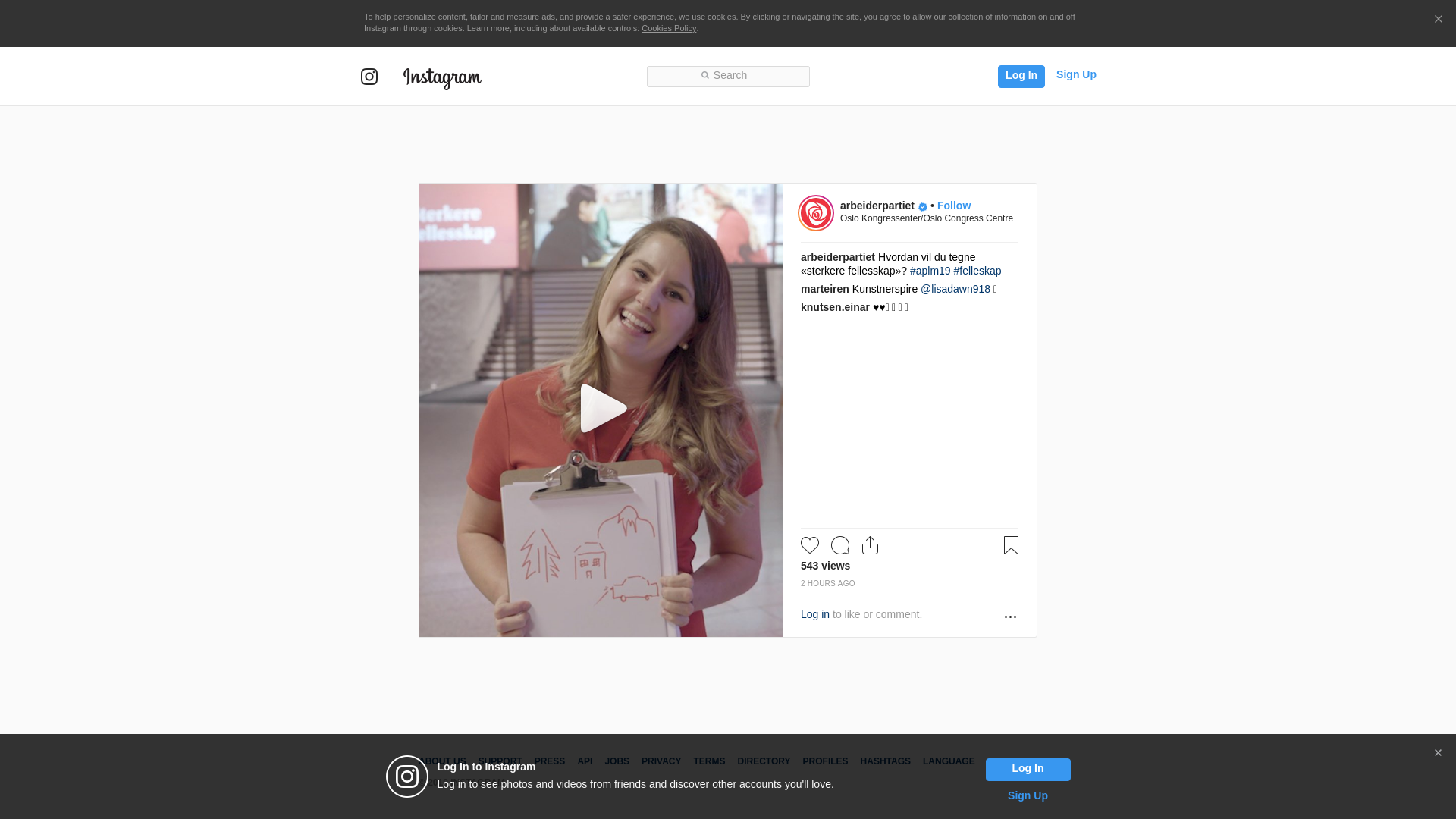This screenshot has height=819, width=1456.
Task: Open the Cookies Policy link
Action: tap(668, 28)
